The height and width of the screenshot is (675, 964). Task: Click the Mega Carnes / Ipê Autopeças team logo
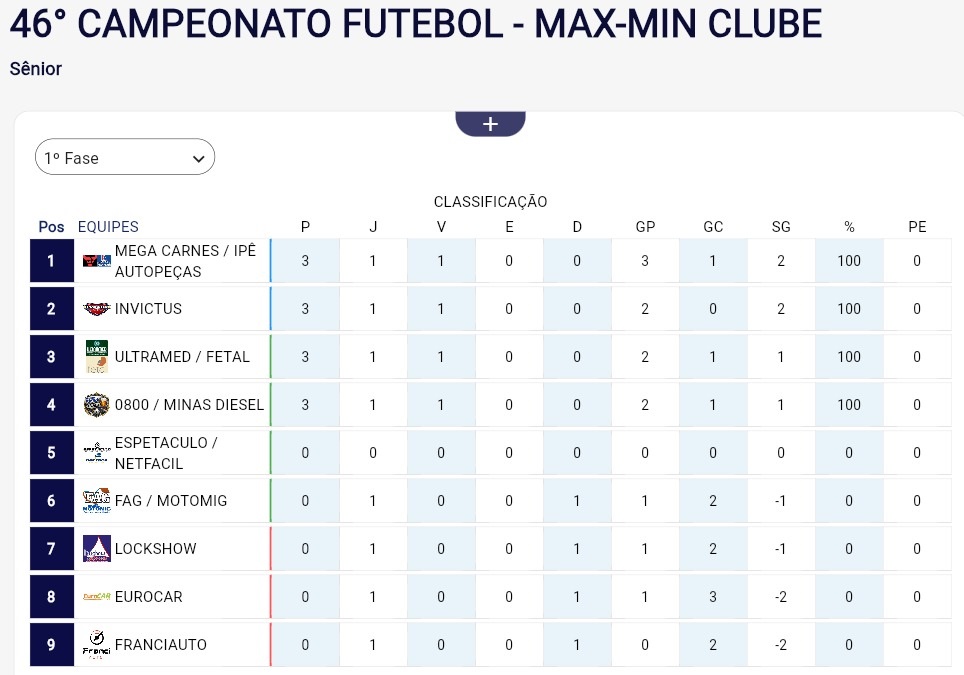96,261
